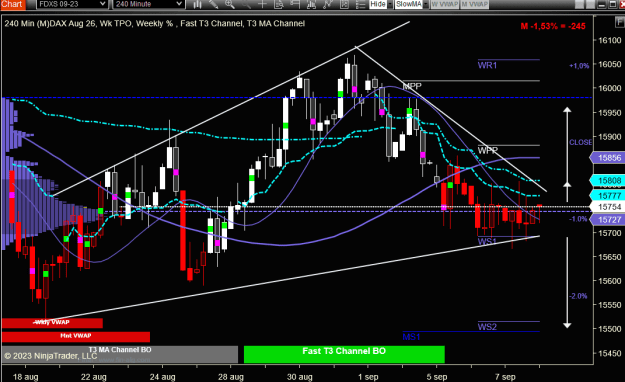Click the 15808 cyan price marker
Image resolution: width=625 pixels, height=382 pixels.
tap(607, 181)
